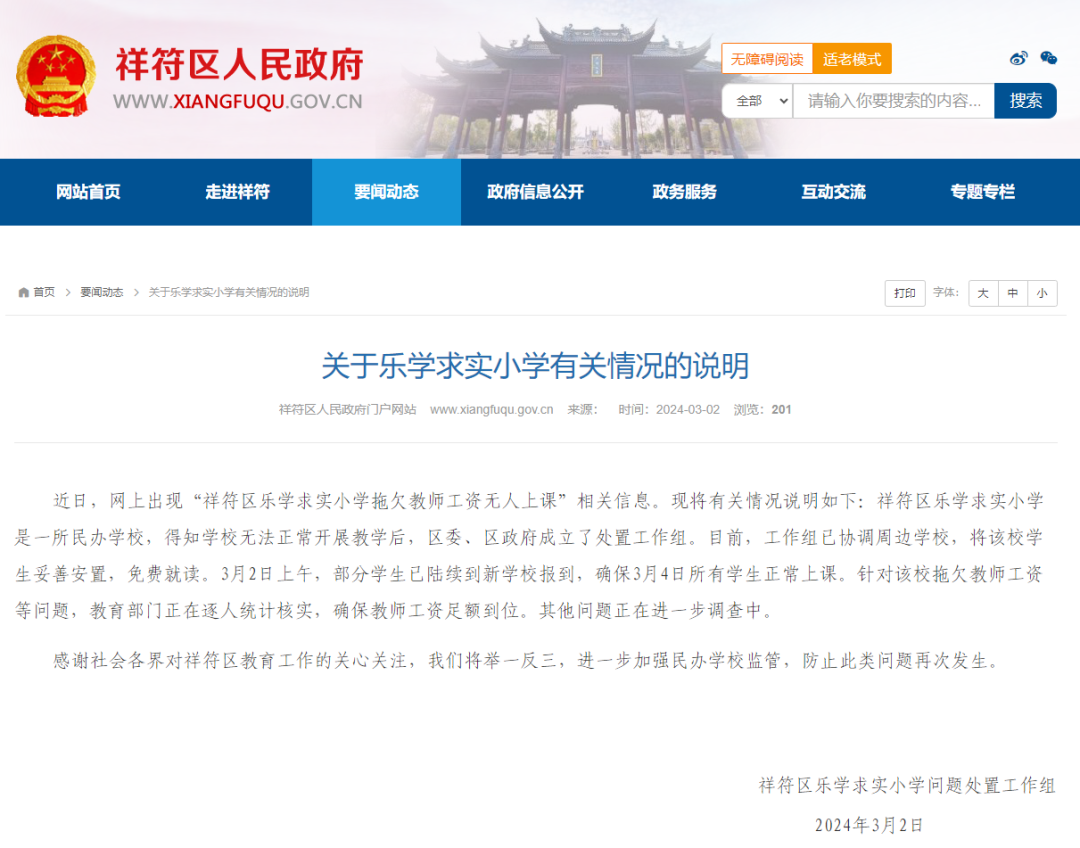1080x848 pixels.
Task: Open 互动交流 navigation item
Action: point(833,192)
